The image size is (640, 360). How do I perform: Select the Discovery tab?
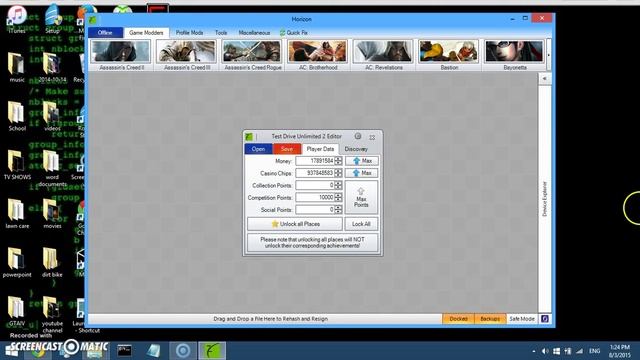click(356, 149)
